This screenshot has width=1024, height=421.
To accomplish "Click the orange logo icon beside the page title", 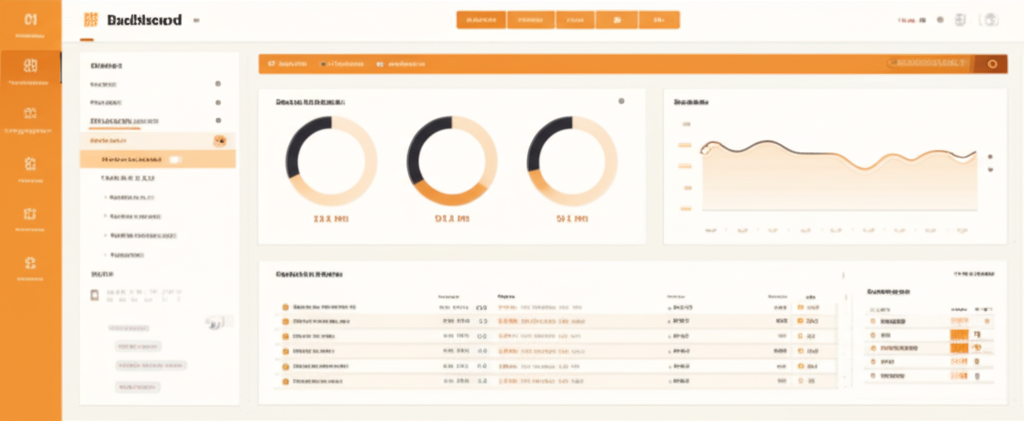I will 90,20.
